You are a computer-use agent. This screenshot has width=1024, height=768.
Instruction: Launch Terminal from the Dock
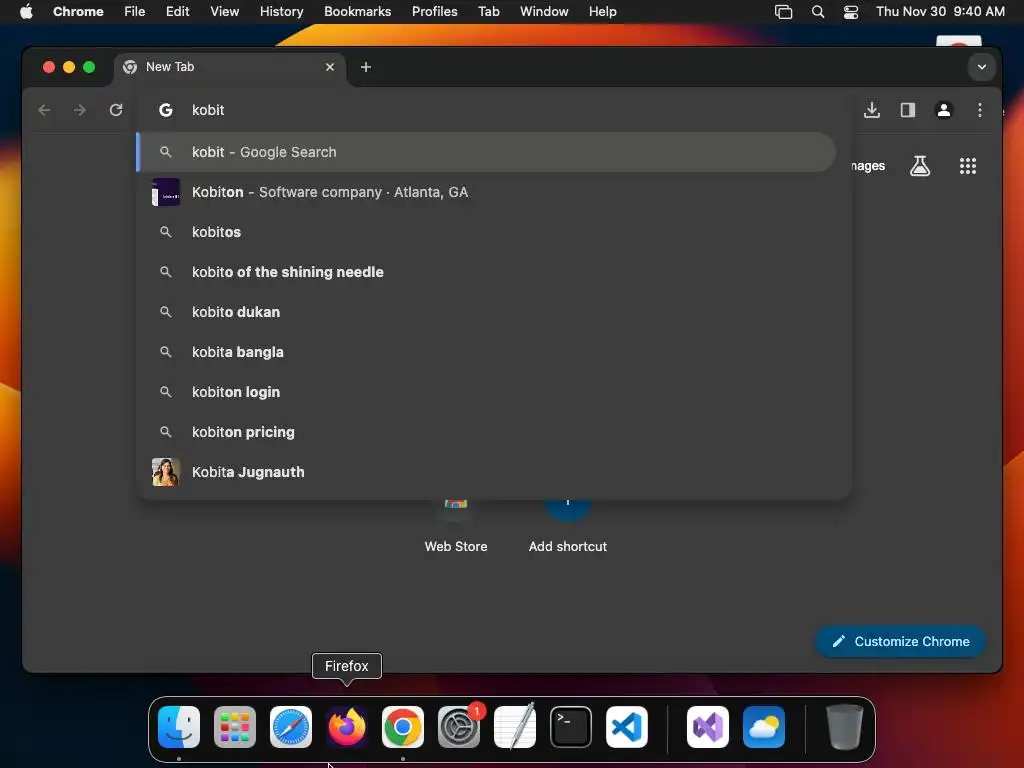point(571,726)
